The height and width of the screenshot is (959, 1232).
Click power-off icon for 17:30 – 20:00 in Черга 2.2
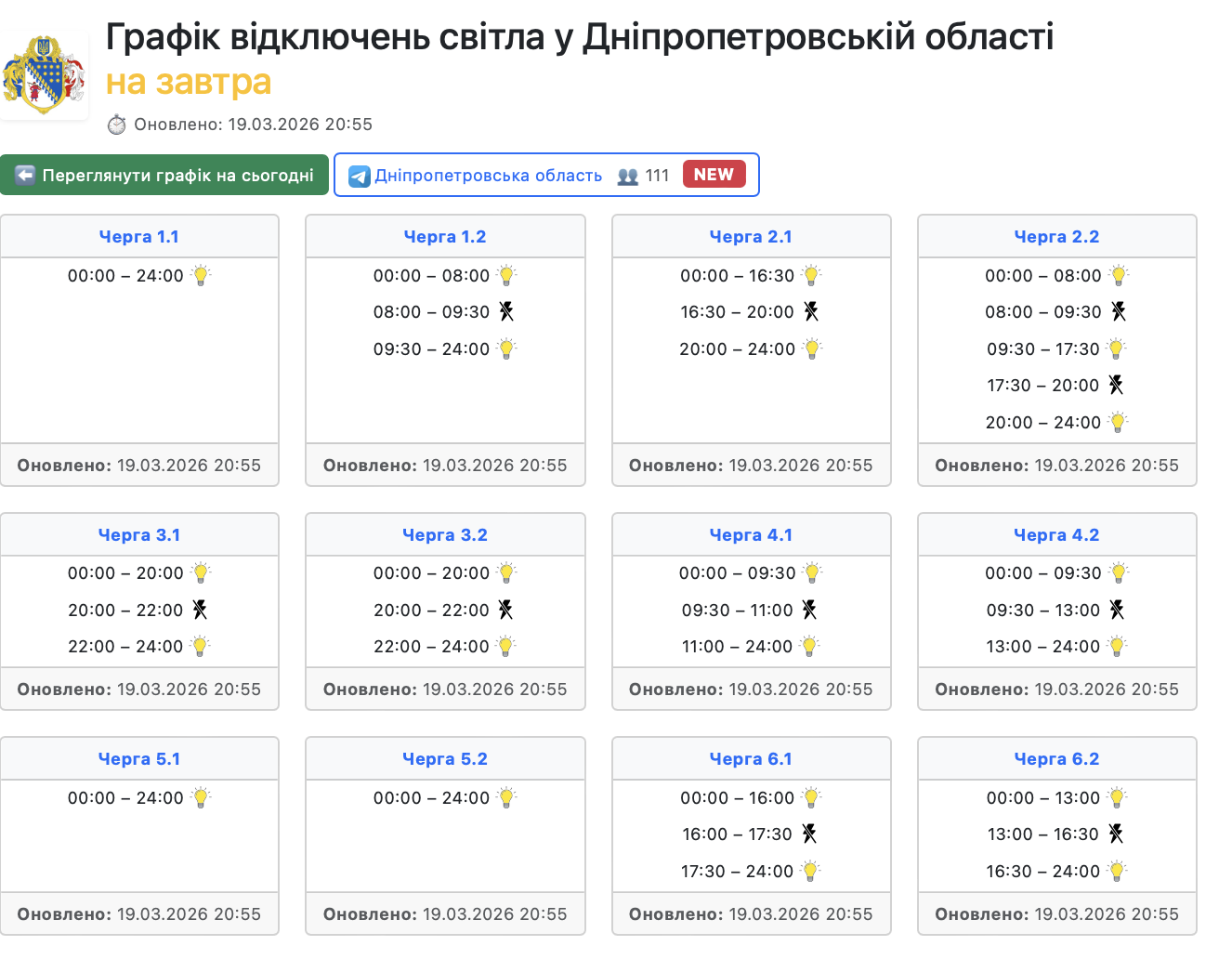tap(1116, 385)
